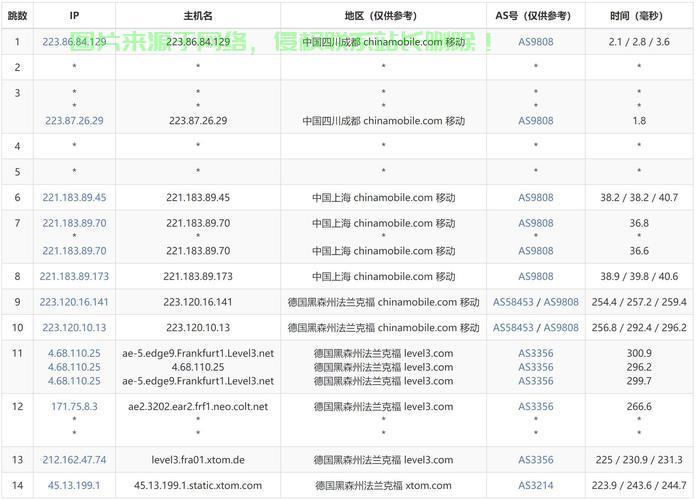Open the 212.162.47.74 IP link
Viewport: 696px width, 500px height.
(75, 459)
